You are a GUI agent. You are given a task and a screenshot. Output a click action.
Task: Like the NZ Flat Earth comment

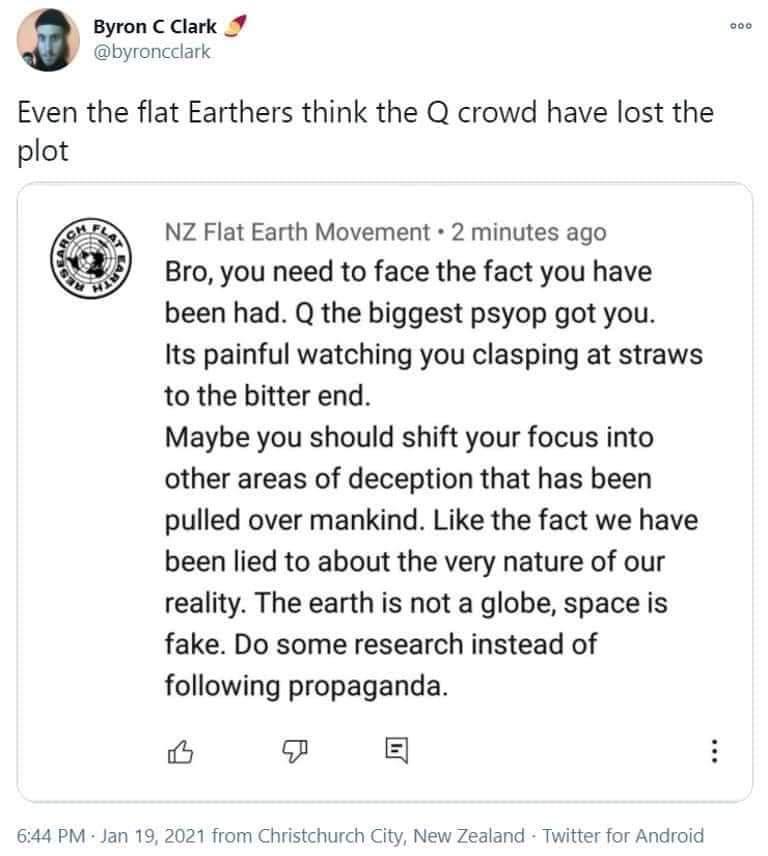click(176, 749)
